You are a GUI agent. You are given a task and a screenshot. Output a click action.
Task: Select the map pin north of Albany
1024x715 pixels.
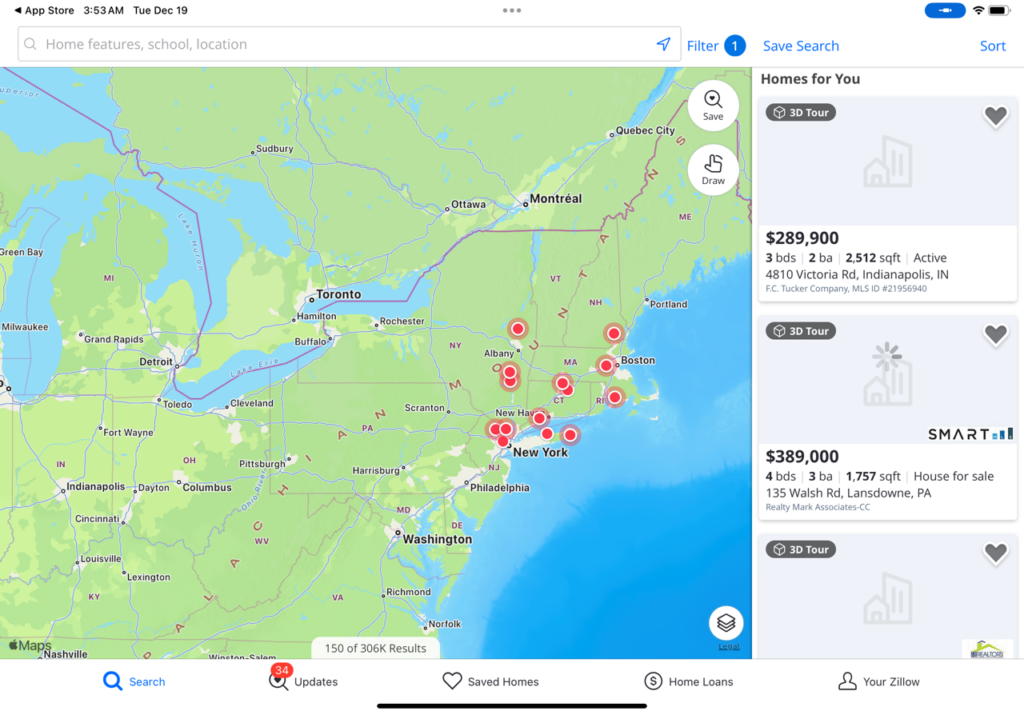[x=518, y=328]
